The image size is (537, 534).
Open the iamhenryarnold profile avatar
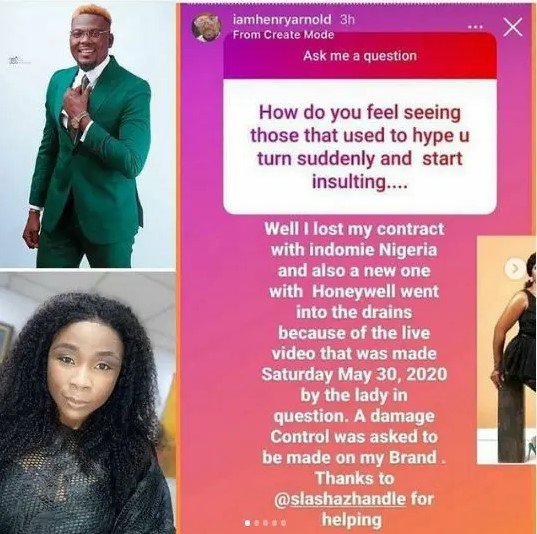[x=207, y=27]
